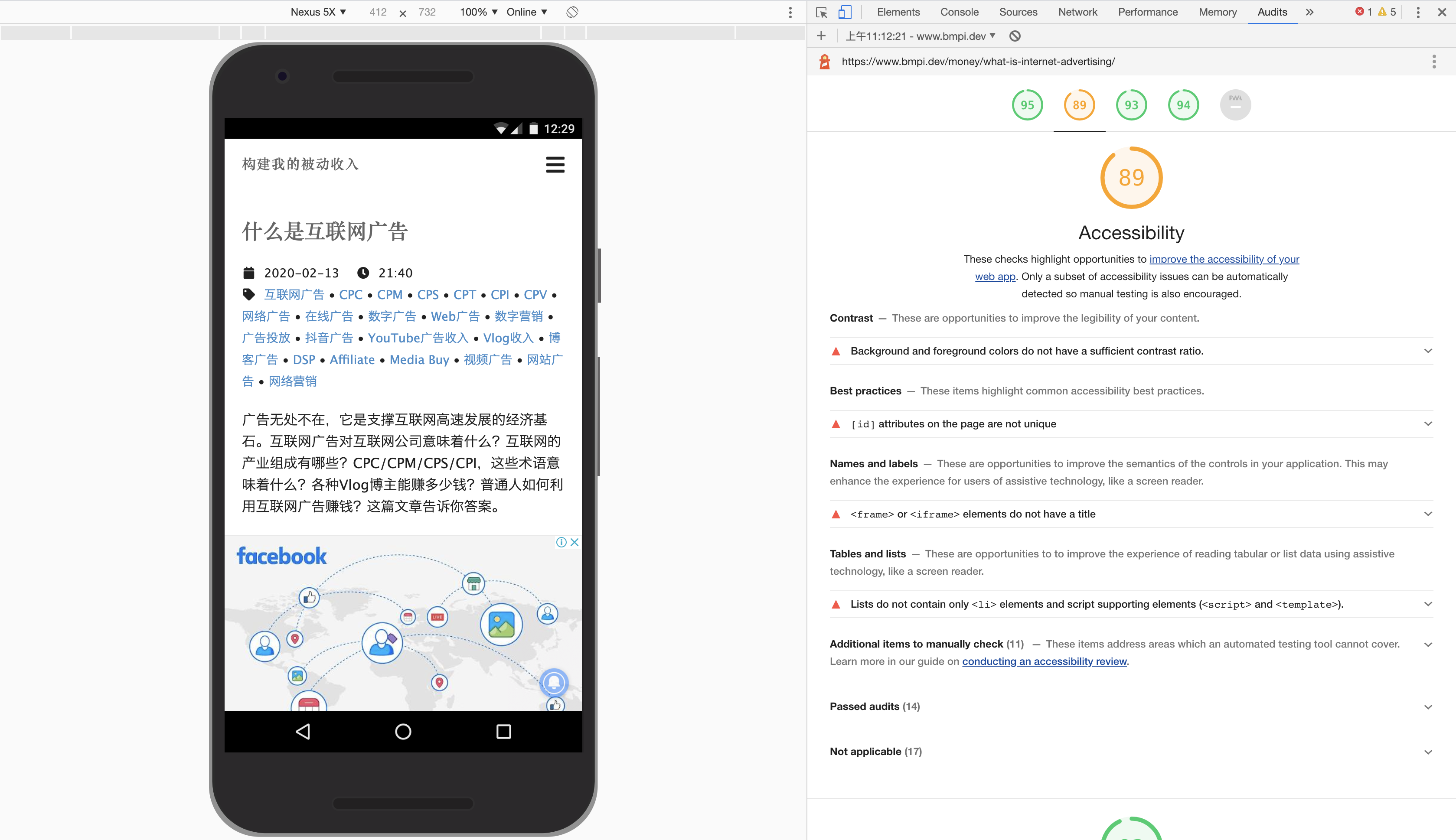Switch to the Network tab
Screen dimensions: 1456x840
tap(1077, 12)
